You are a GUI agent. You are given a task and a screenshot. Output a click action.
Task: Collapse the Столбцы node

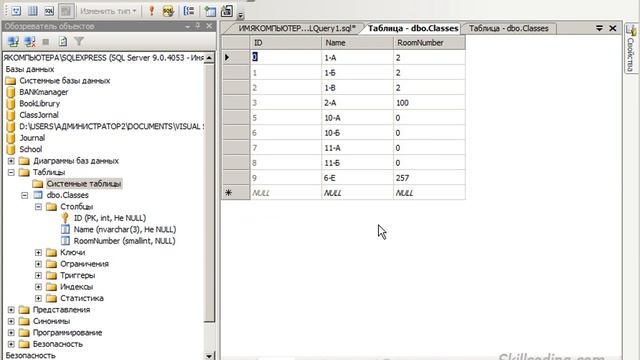click(x=38, y=207)
